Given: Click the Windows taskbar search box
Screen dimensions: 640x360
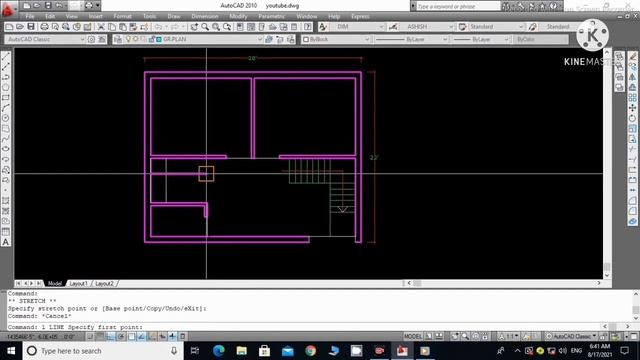Looking at the screenshot, I should coord(102,351).
